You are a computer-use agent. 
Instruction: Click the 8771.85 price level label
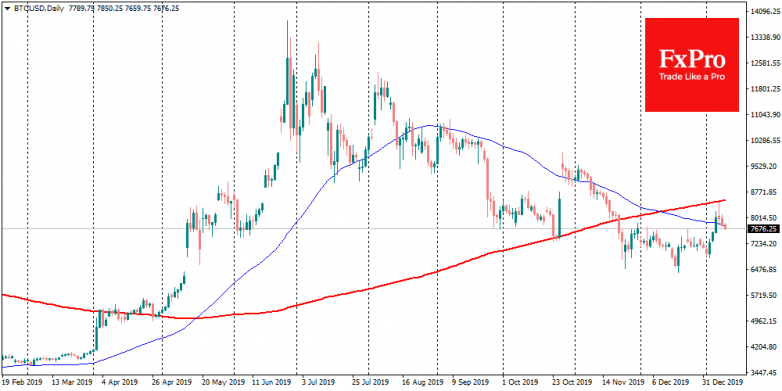click(x=764, y=192)
